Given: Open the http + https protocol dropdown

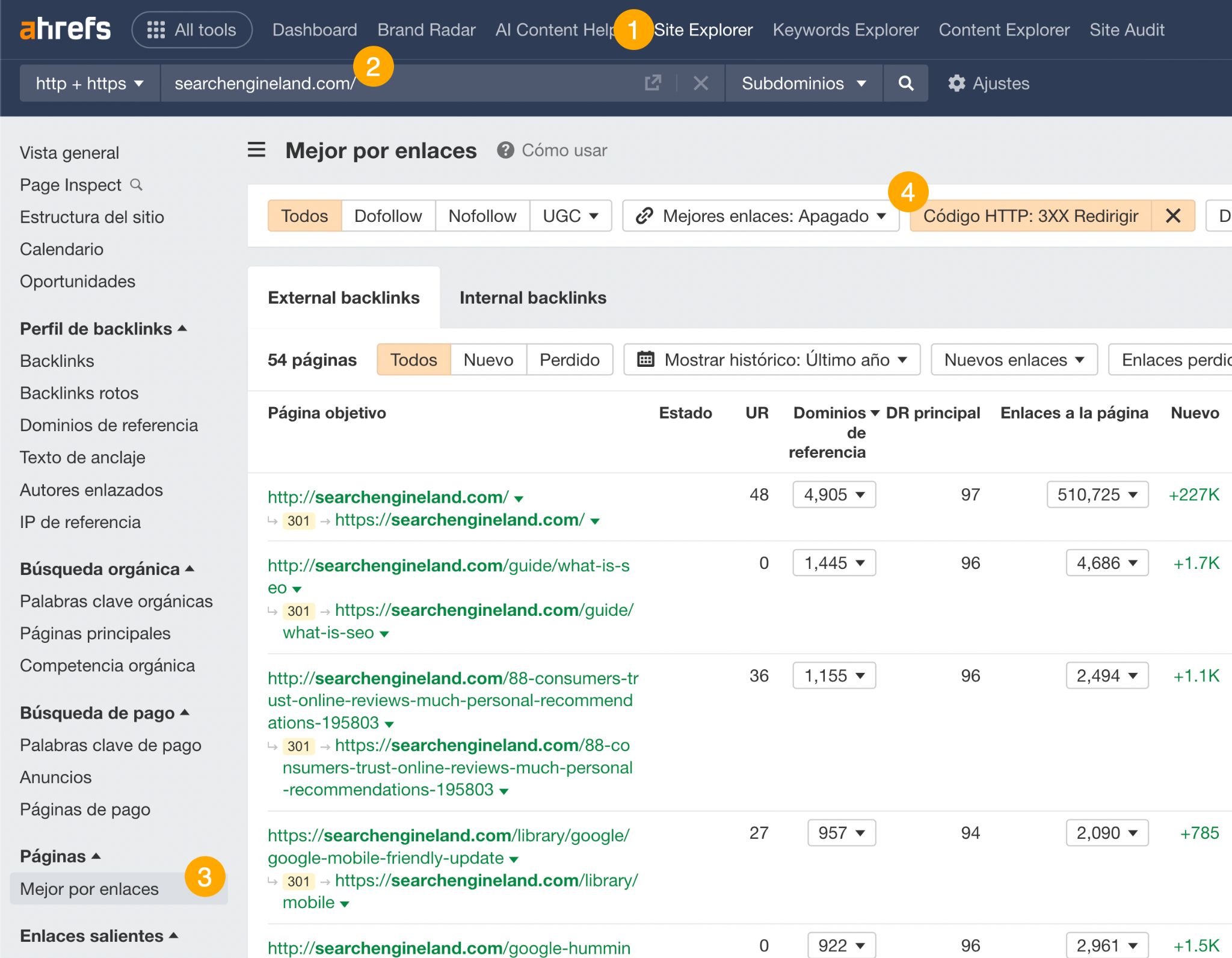Looking at the screenshot, I should (89, 84).
